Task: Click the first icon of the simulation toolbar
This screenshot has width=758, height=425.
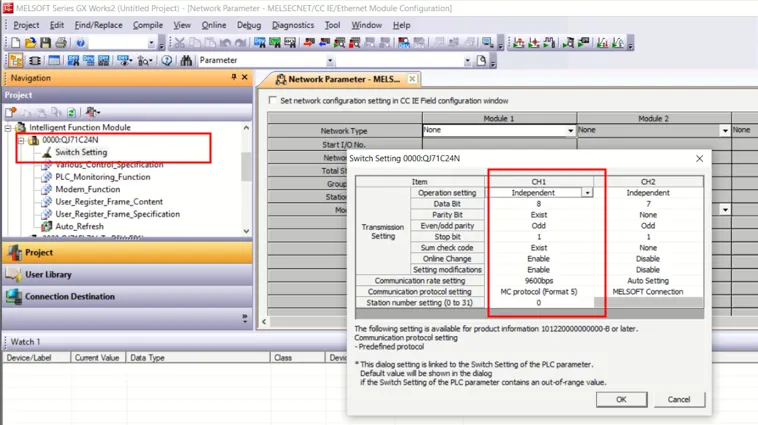Action: [x=519, y=43]
